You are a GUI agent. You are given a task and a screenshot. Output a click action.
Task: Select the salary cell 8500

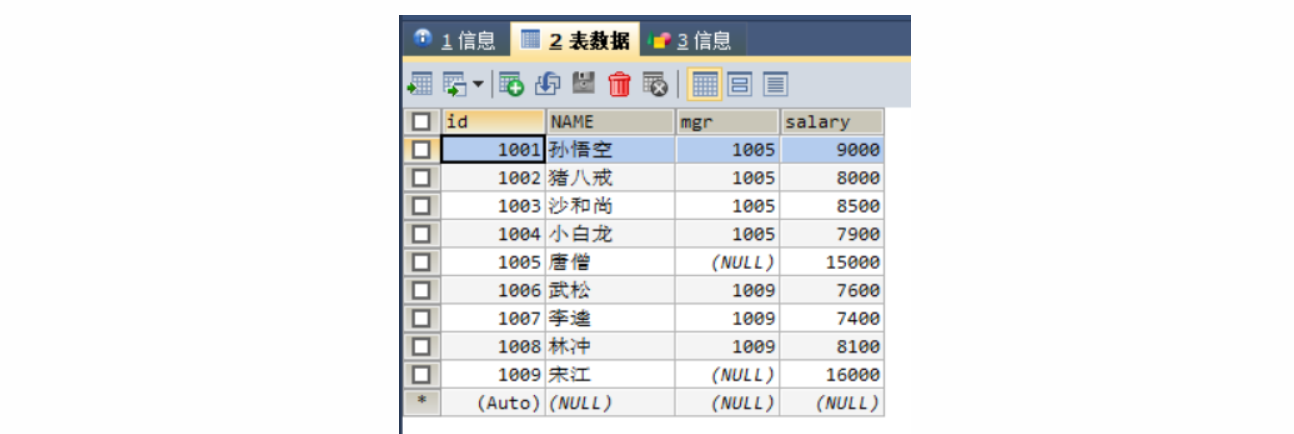click(x=832, y=206)
